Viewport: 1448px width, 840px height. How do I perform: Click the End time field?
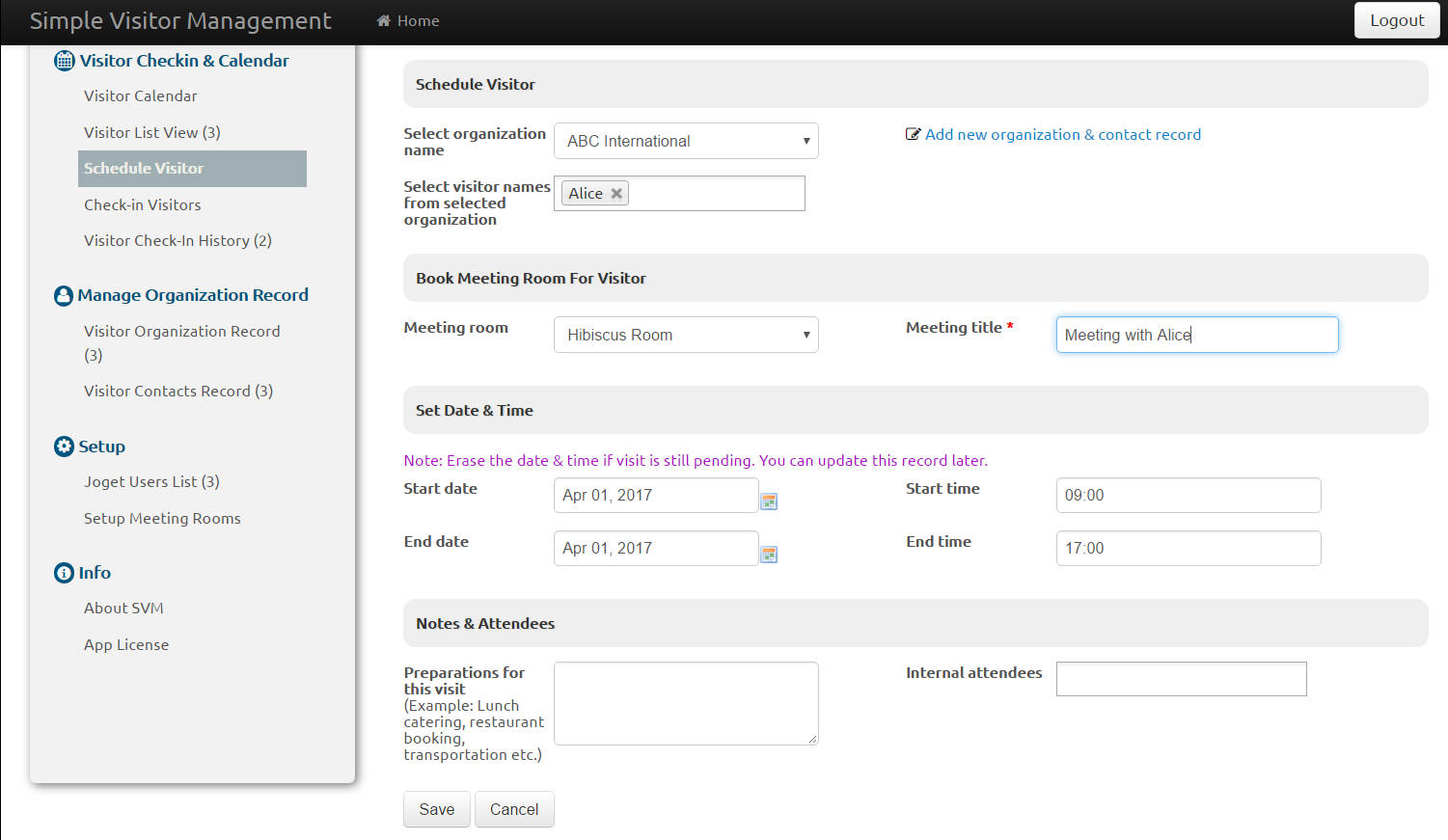[x=1188, y=548]
